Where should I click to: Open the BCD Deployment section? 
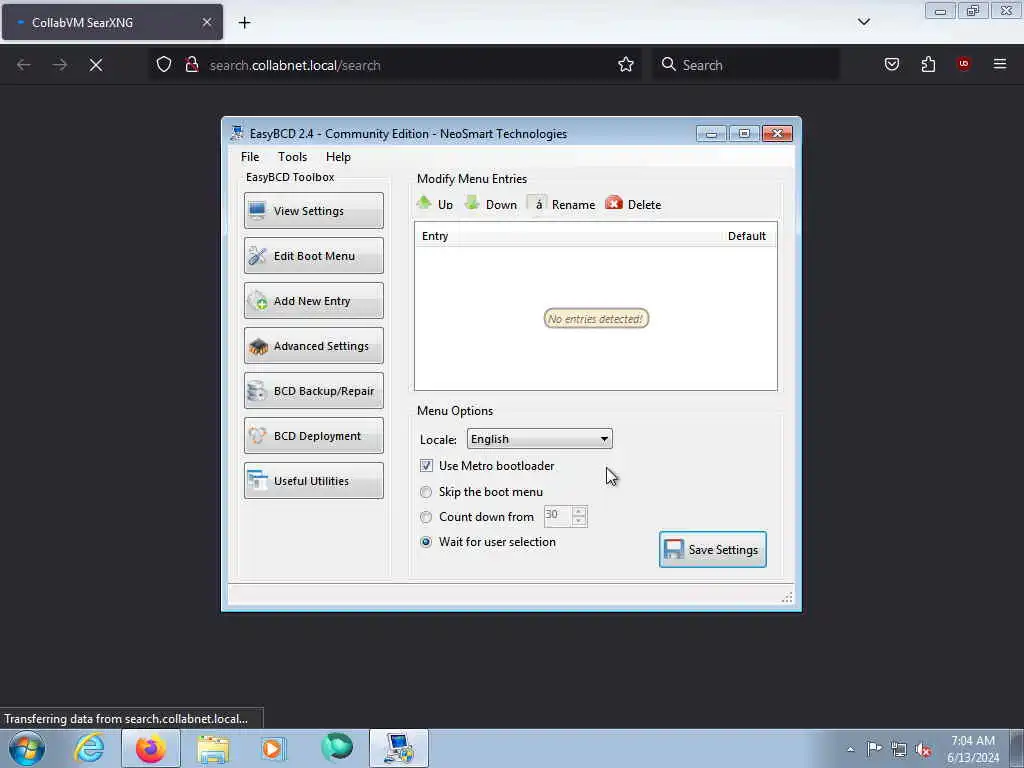point(313,436)
